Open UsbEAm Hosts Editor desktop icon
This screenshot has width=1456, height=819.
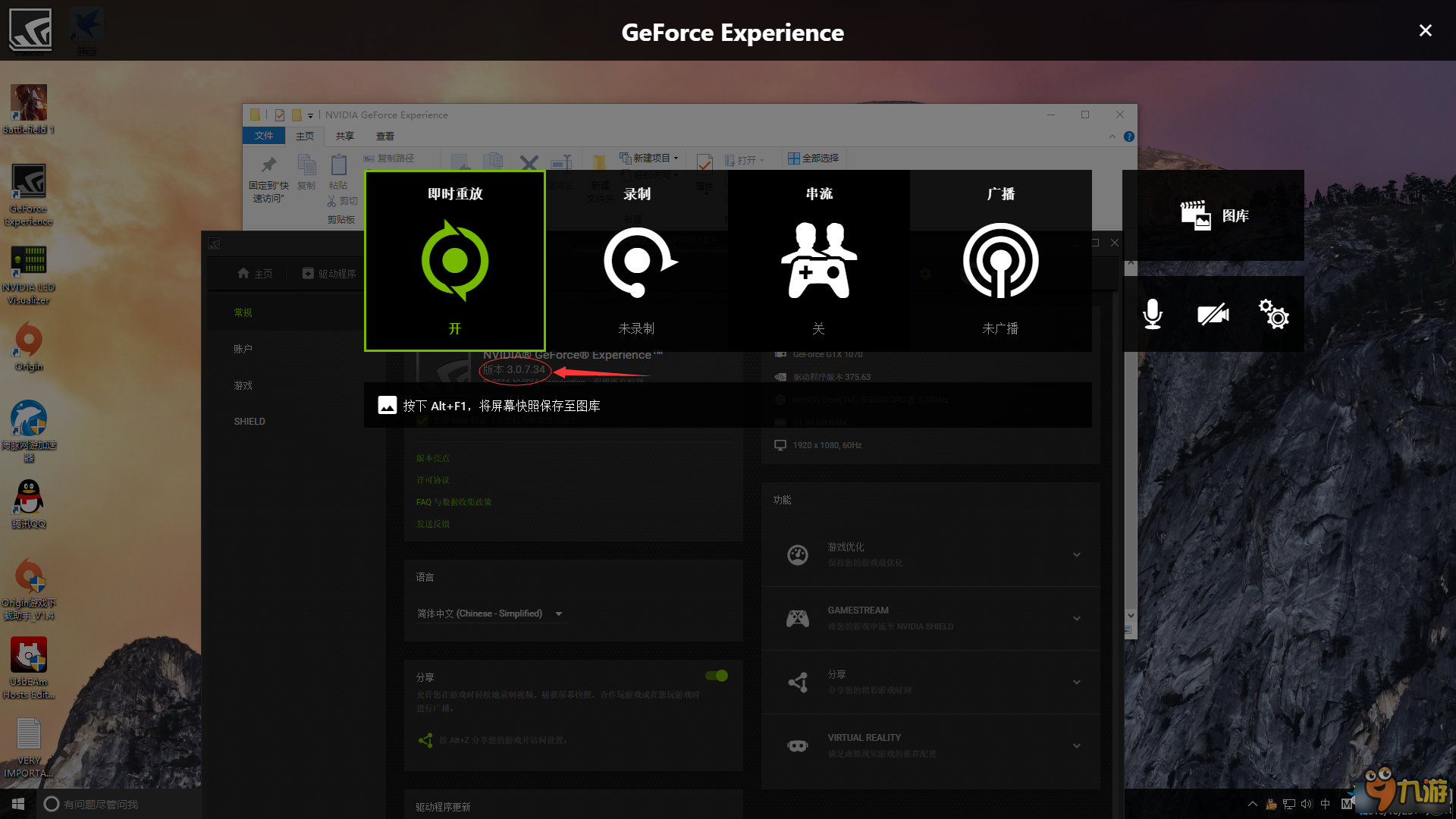click(29, 668)
